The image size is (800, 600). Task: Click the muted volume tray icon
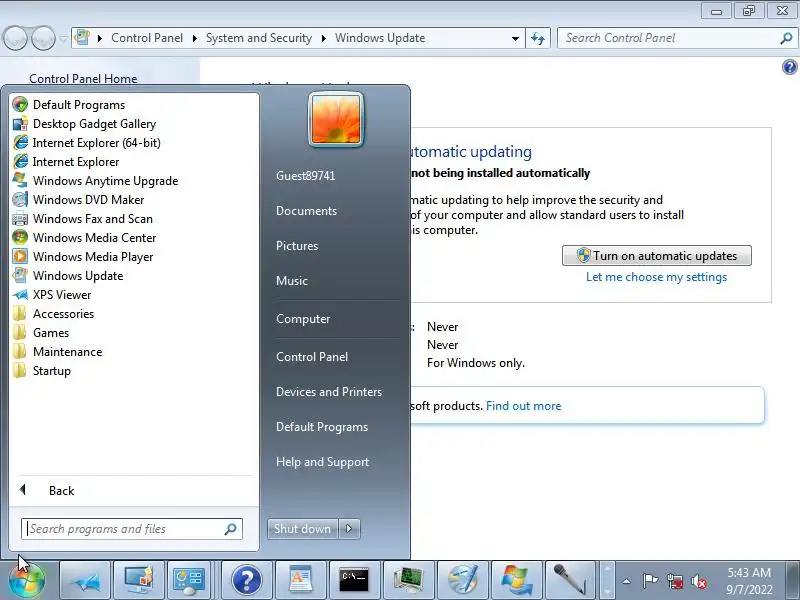699,581
